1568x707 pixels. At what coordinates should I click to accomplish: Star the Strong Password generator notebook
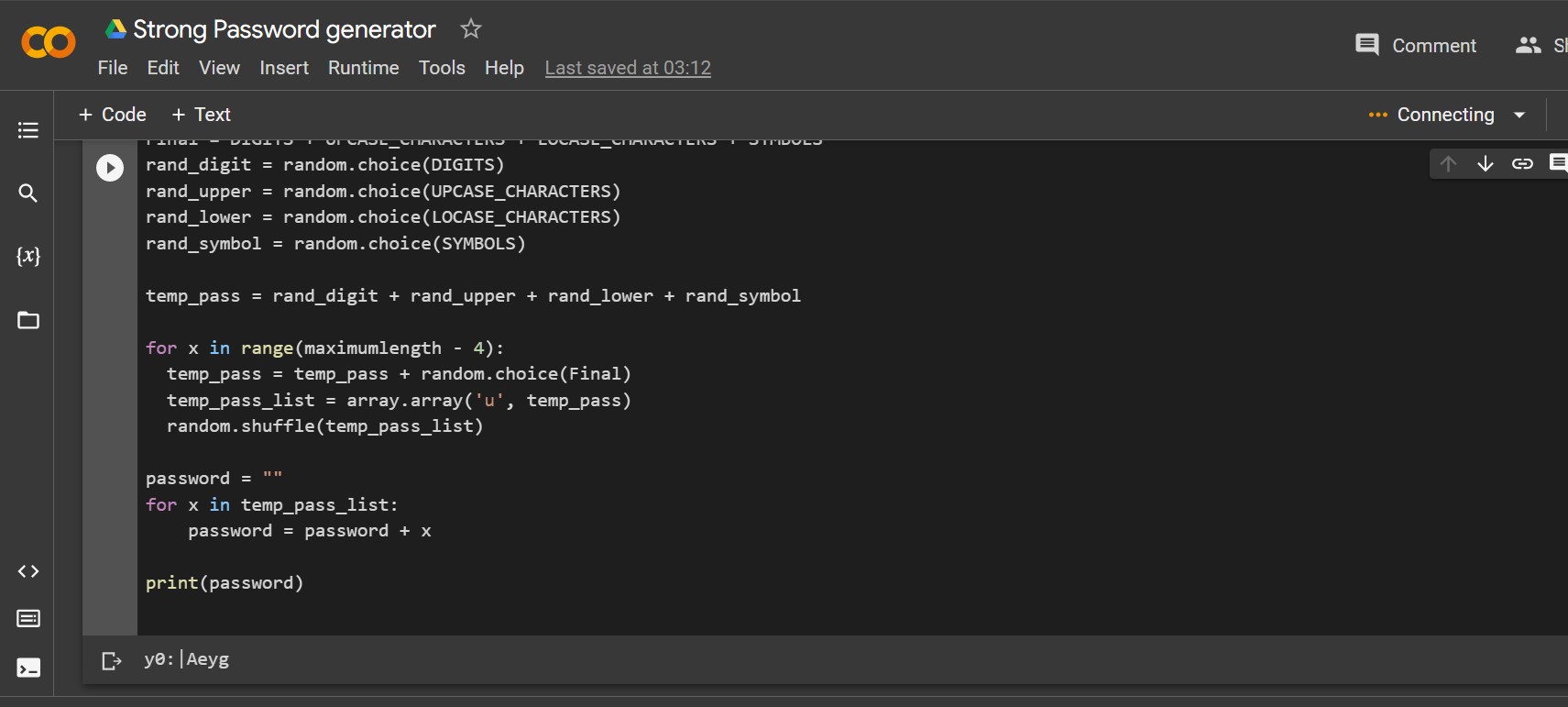[x=470, y=28]
